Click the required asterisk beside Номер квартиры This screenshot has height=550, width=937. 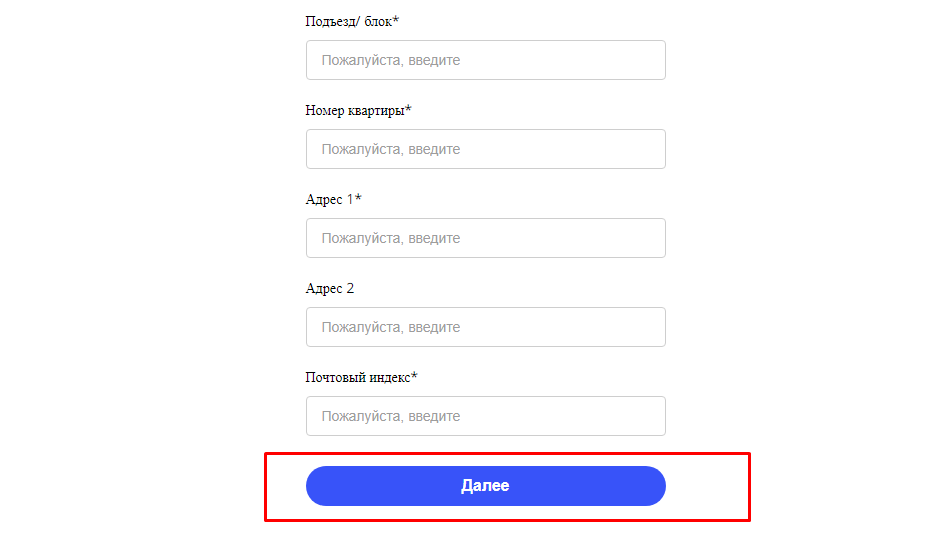point(408,109)
